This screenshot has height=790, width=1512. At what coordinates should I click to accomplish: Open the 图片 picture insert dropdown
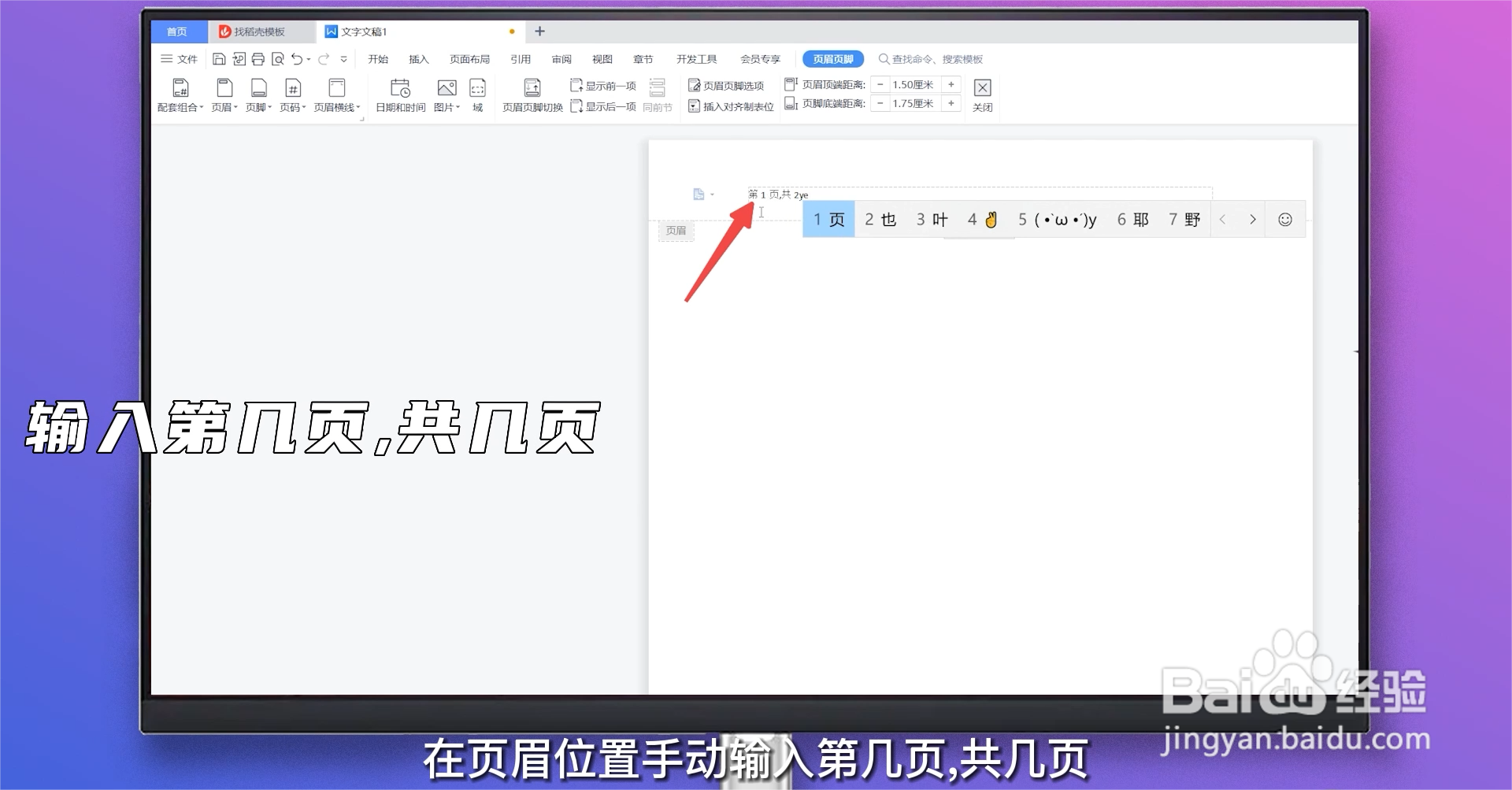pos(447,95)
